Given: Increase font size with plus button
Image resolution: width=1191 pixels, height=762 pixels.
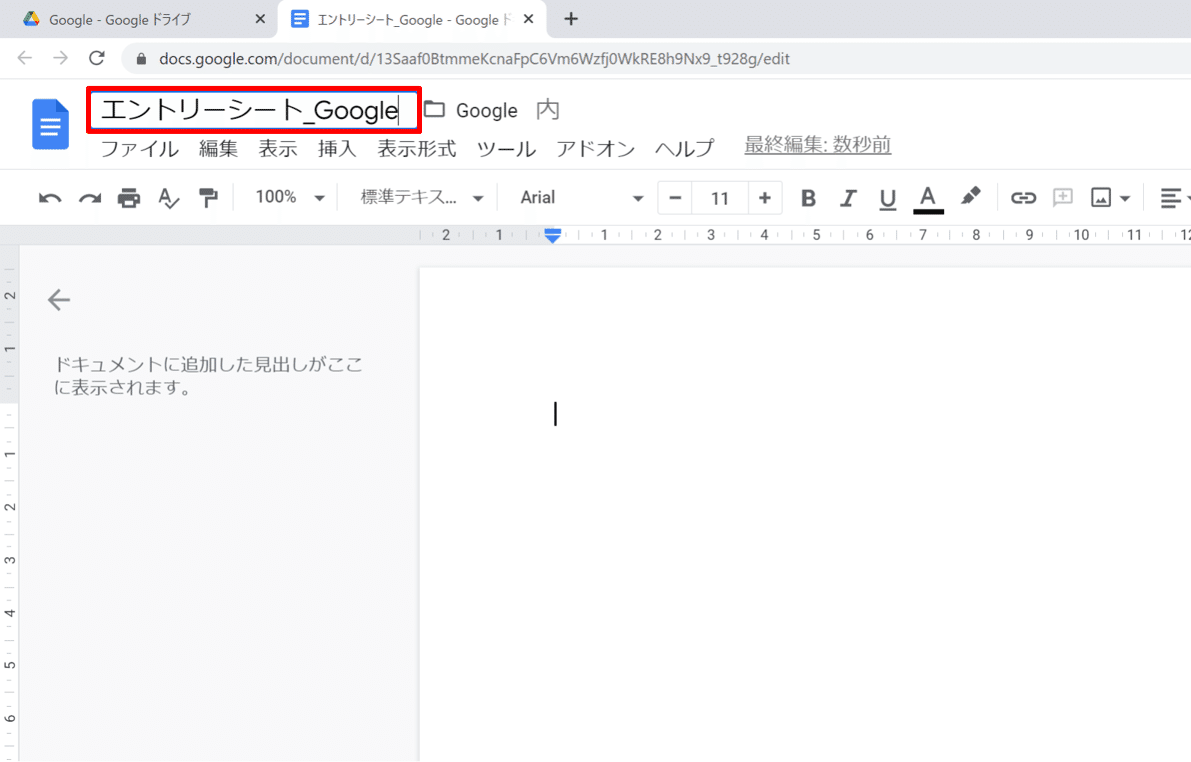Looking at the screenshot, I should tap(765, 198).
